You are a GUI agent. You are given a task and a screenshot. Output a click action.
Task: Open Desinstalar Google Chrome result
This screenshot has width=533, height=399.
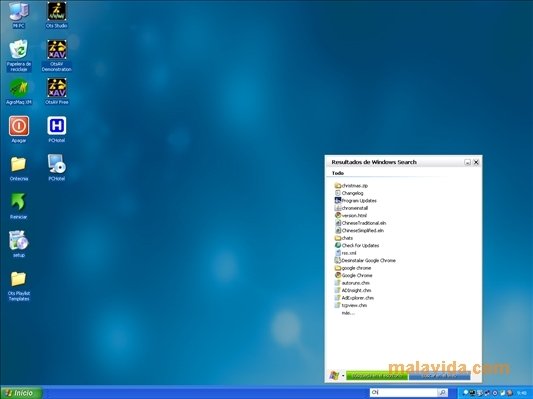[x=365, y=260]
